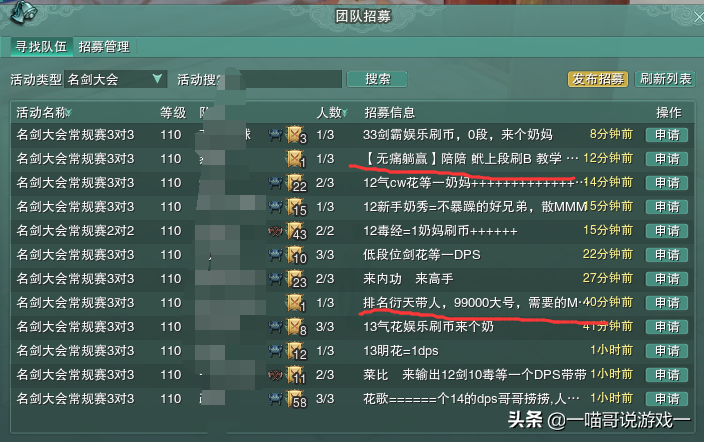Select the 寻找队伍 tab
Screen dimensions: 704x442
tap(41, 47)
